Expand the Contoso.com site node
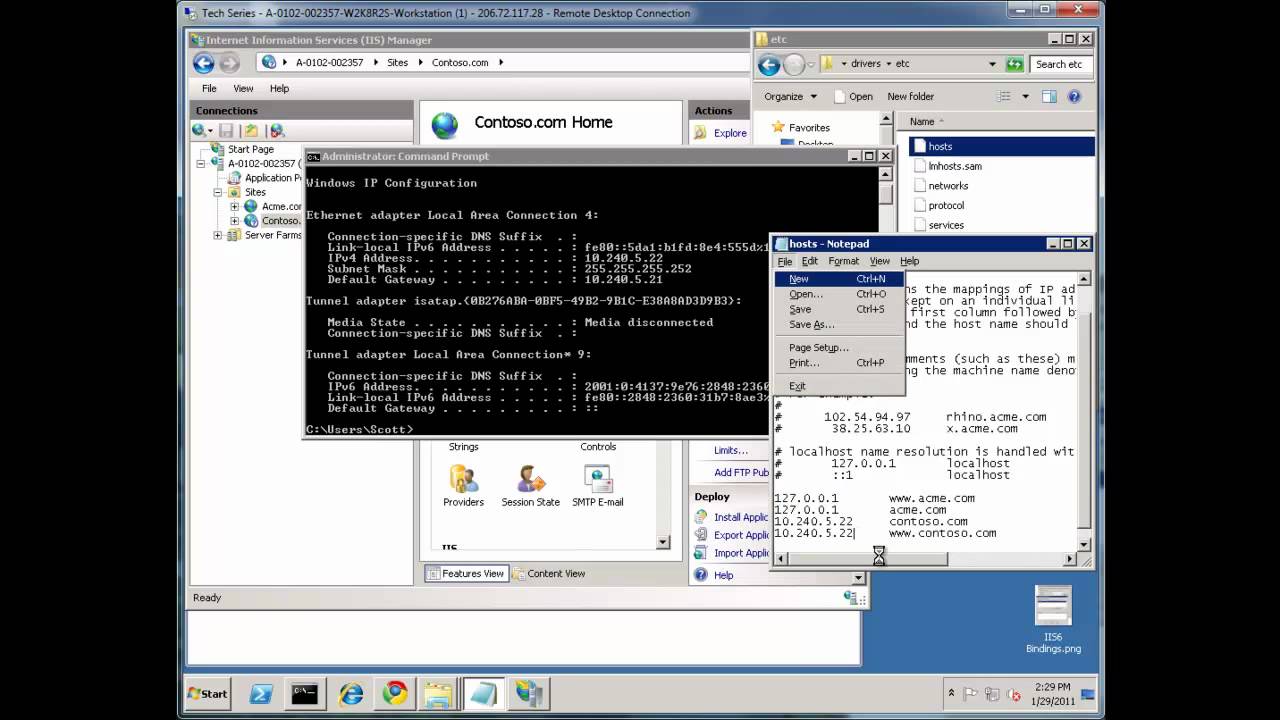The height and width of the screenshot is (720, 1280). tap(234, 221)
